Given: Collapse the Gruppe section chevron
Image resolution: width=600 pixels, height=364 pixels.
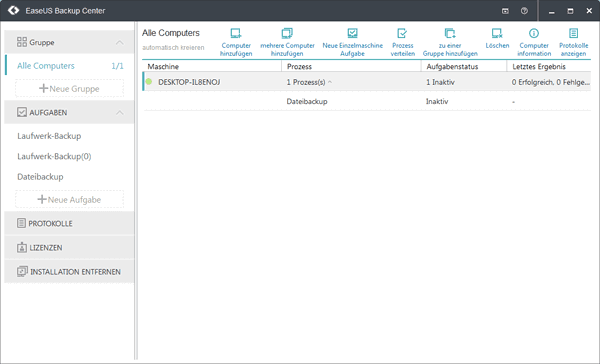Looking at the screenshot, I should [120, 42].
